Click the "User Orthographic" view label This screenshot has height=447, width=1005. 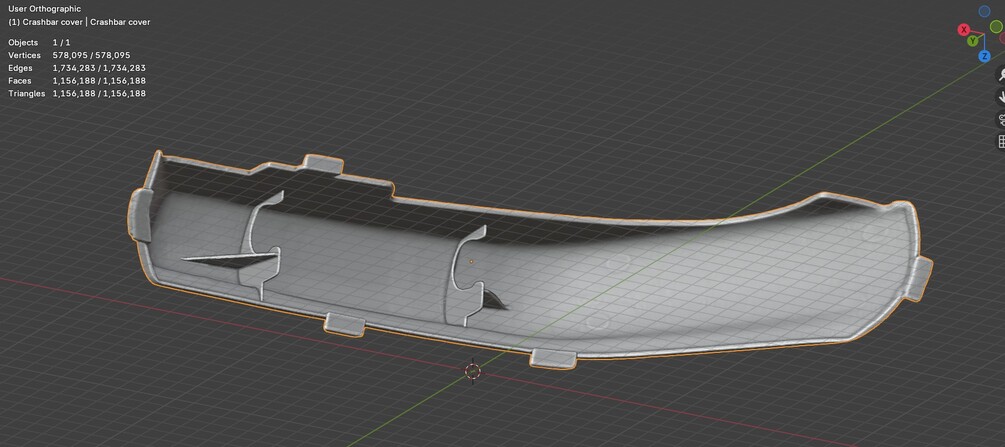tap(44, 9)
